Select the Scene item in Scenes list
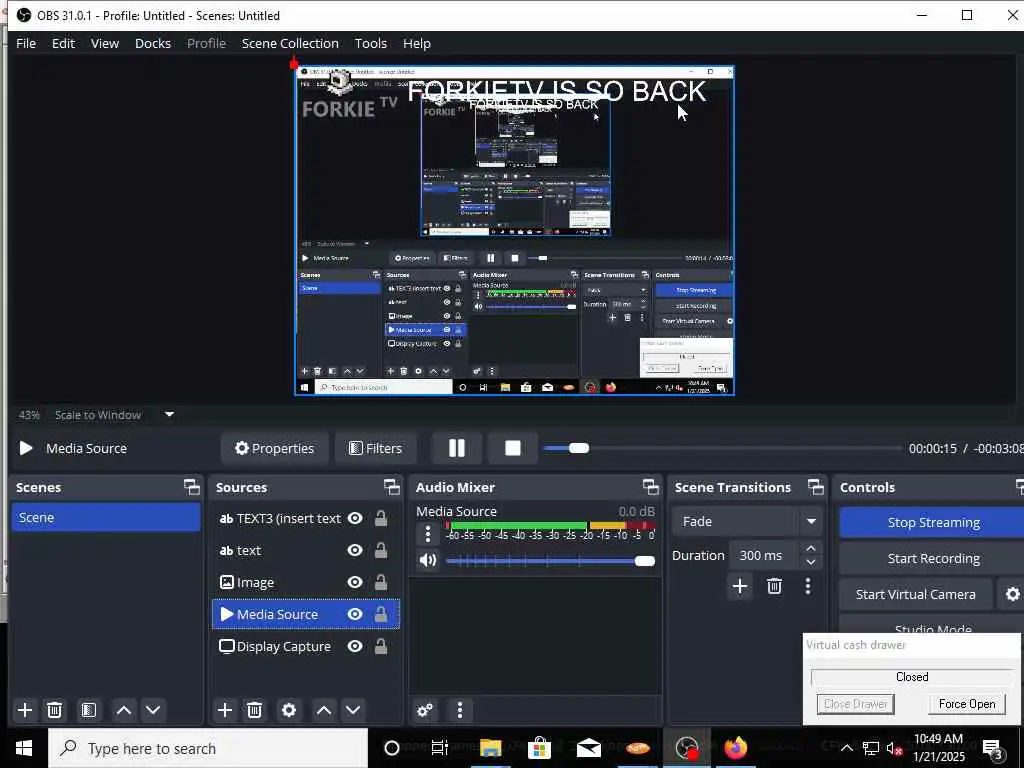This screenshot has height=768, width=1024. 106,517
